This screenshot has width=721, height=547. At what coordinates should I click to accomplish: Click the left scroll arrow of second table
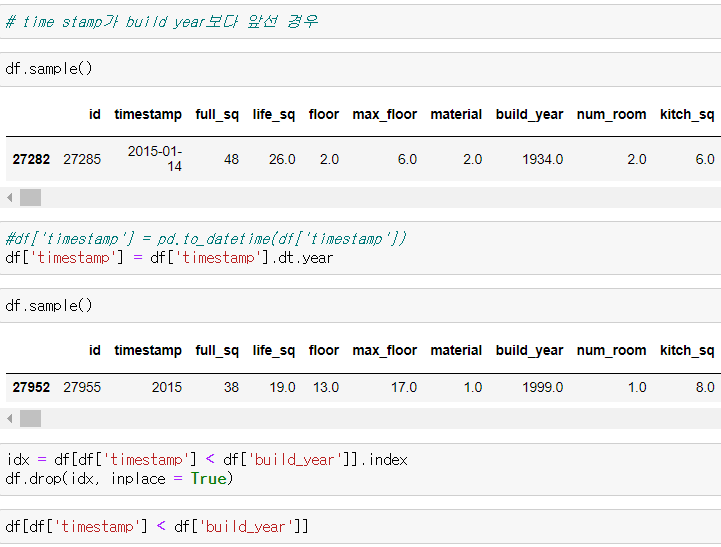click(9, 419)
